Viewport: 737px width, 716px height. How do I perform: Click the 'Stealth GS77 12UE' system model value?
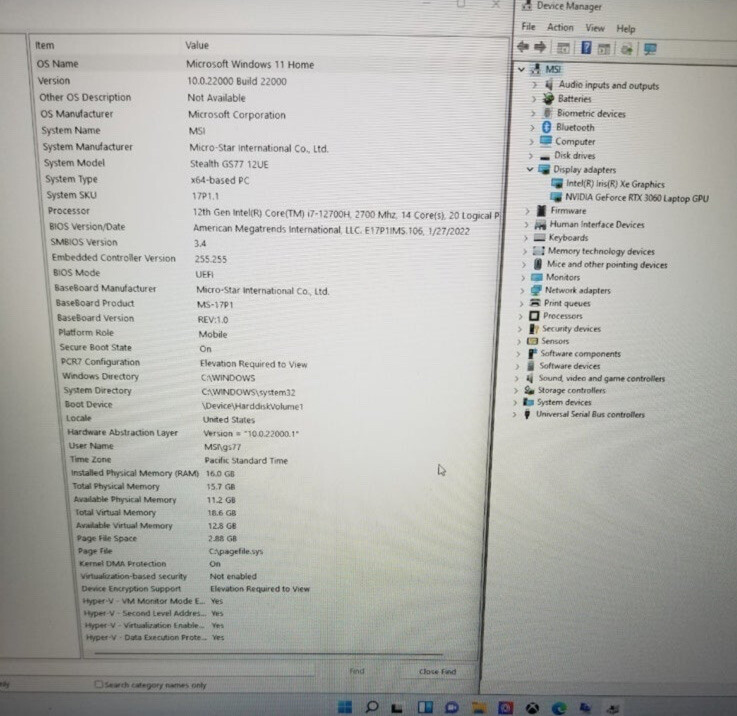tap(229, 164)
